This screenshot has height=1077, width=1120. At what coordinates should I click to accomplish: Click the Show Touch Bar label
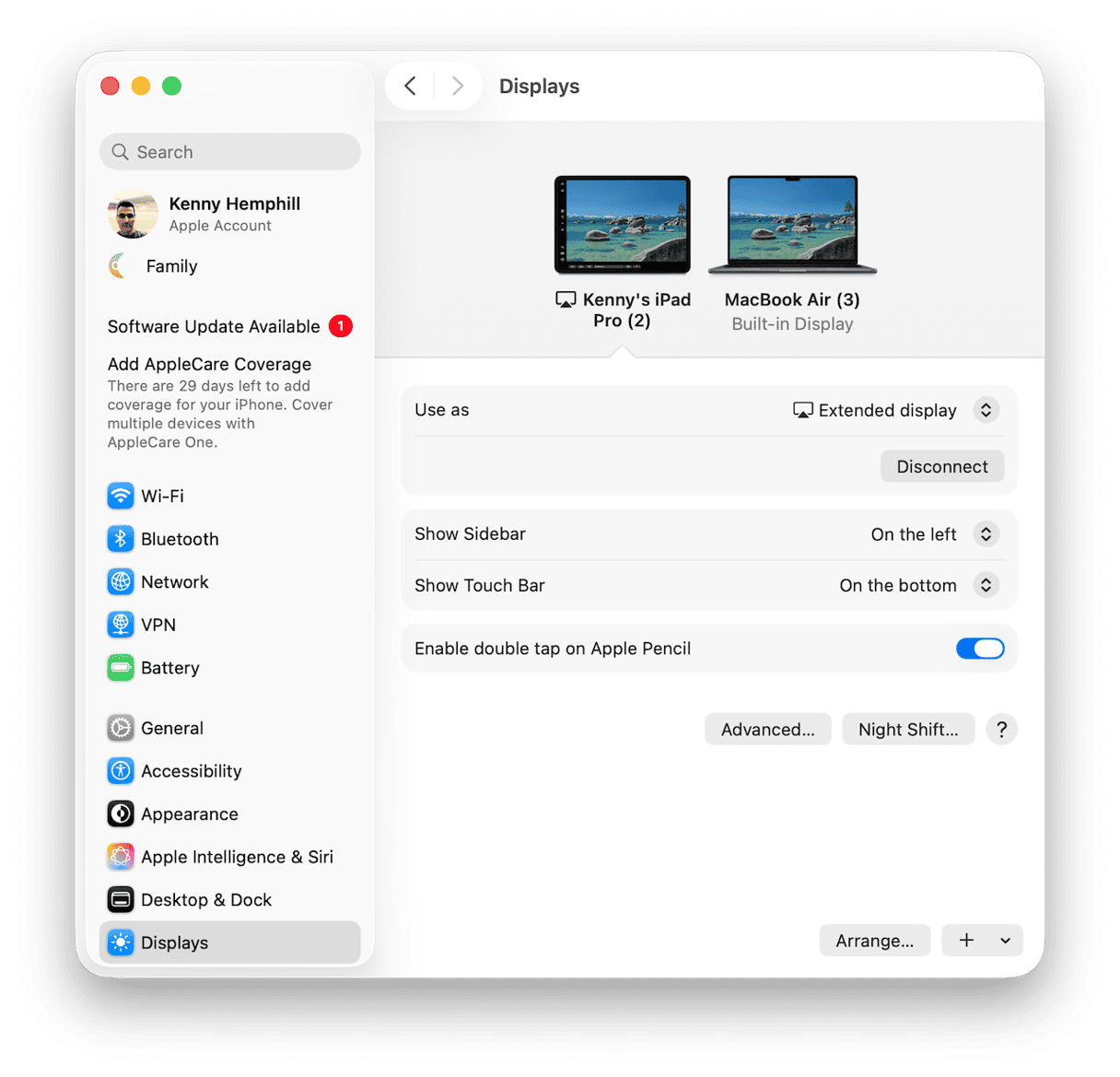click(x=480, y=585)
